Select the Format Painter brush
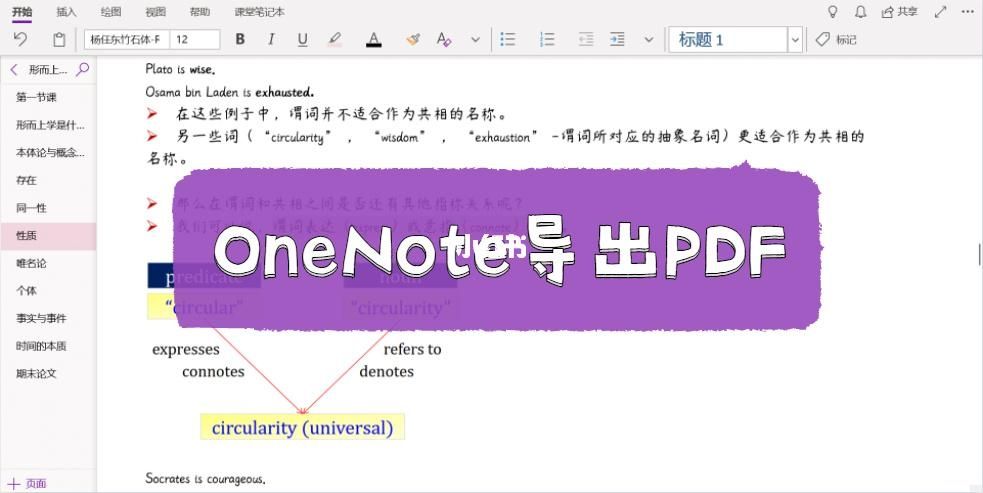 [x=413, y=40]
